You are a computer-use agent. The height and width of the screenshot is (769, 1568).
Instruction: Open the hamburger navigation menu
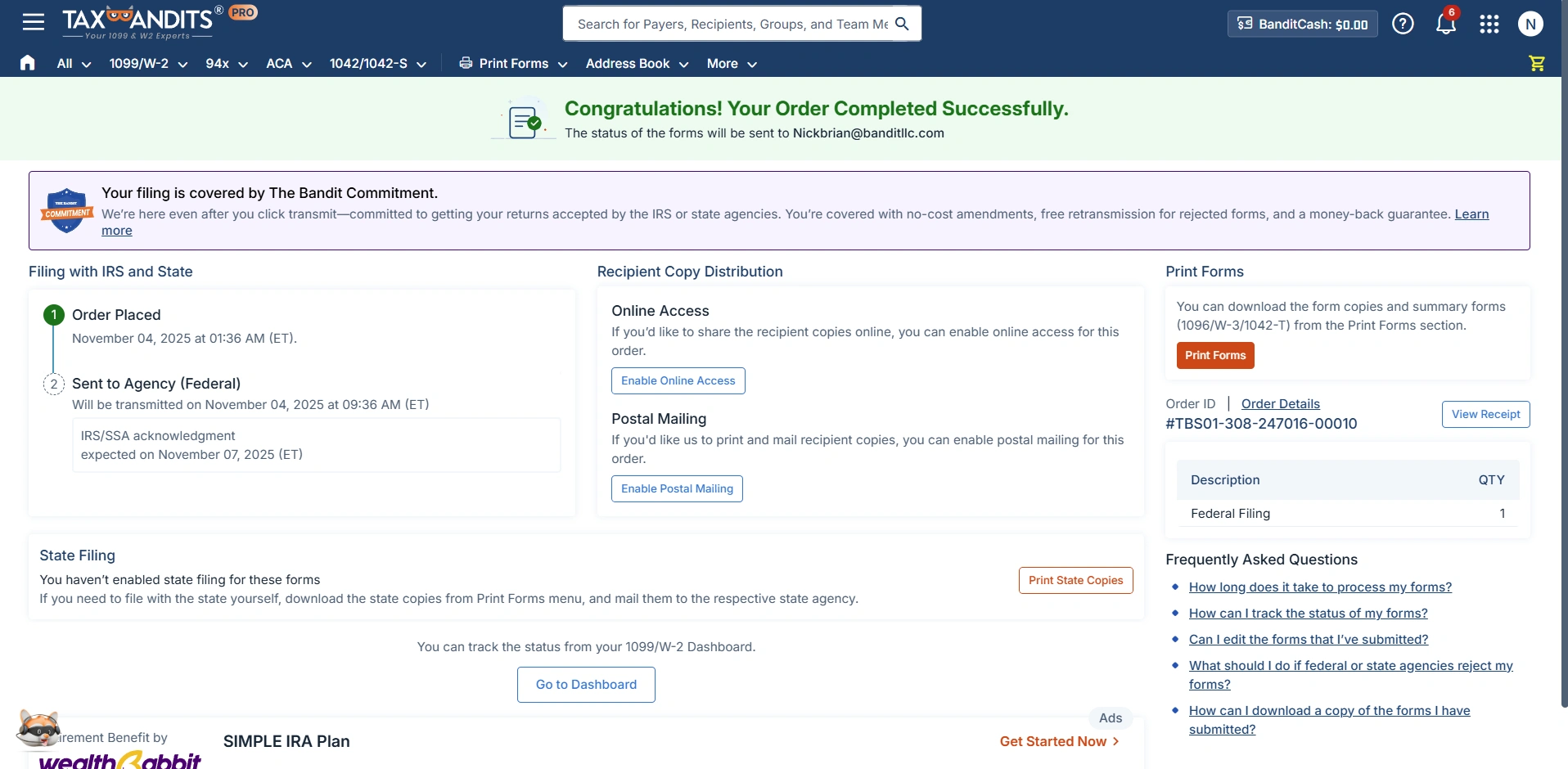tap(33, 22)
